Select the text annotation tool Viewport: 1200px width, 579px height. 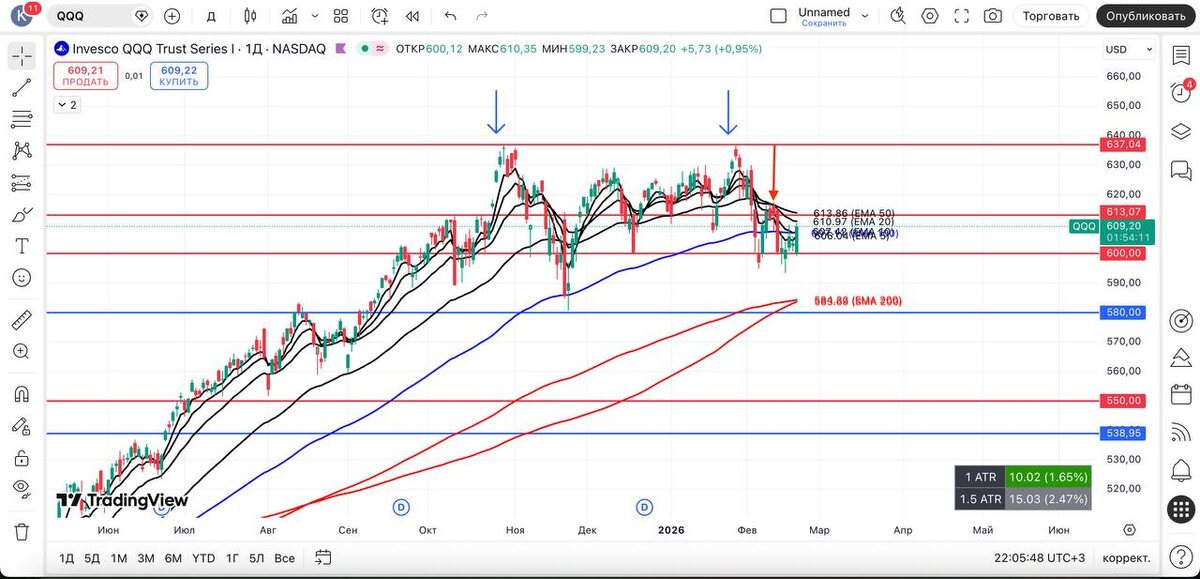21,246
